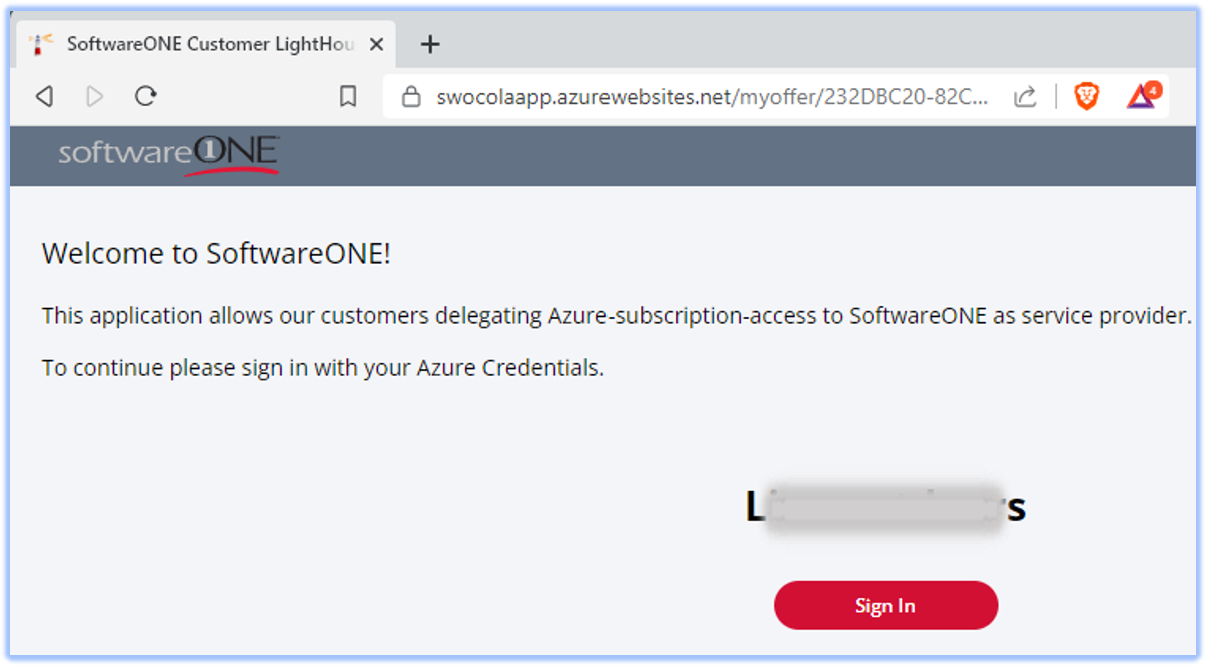Screen dimensions: 1206x667
Task: Click the blurred customer name heading
Action: 885,507
